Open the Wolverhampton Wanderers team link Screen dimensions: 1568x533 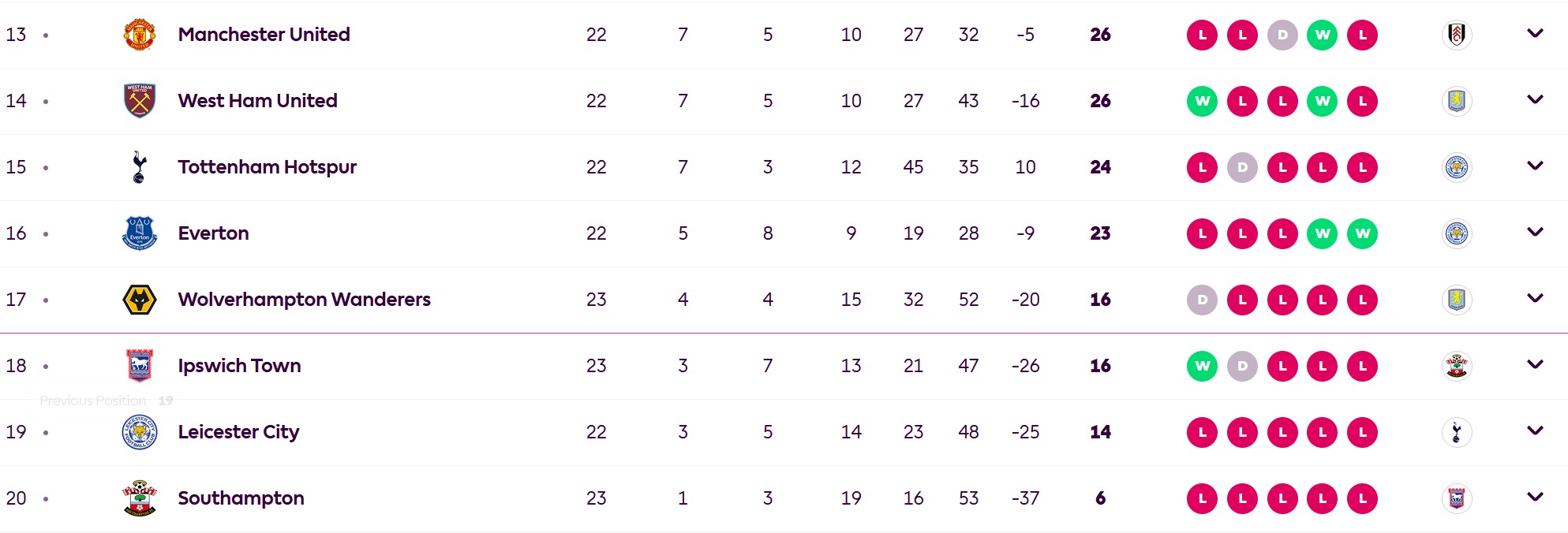[x=304, y=300]
